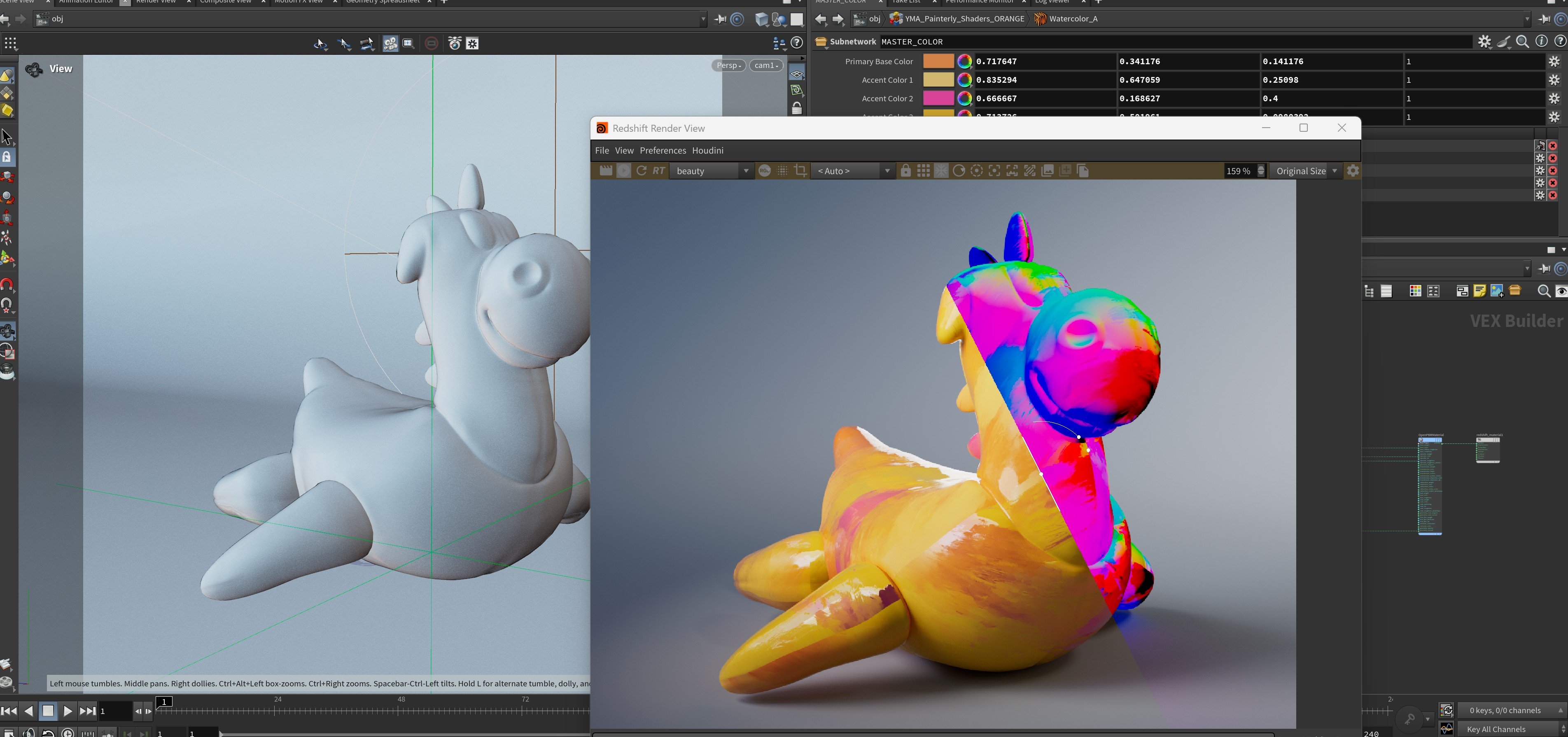Click the refresh render icon
The width and height of the screenshot is (1568, 737).
(x=642, y=171)
